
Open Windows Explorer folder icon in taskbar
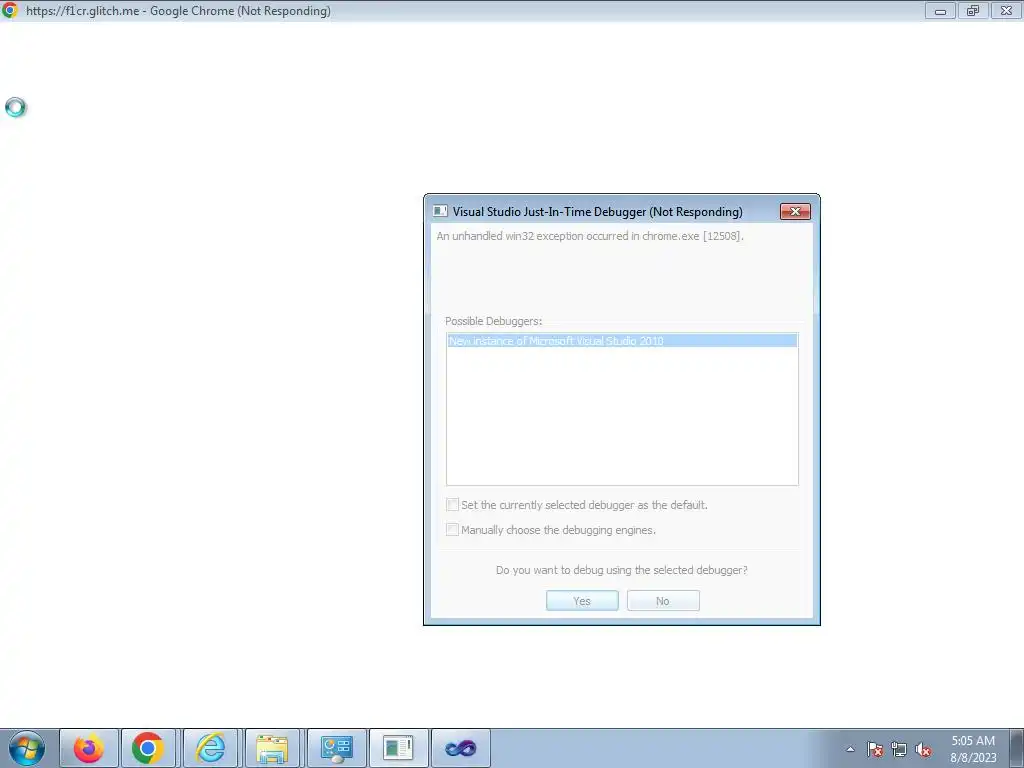point(272,748)
